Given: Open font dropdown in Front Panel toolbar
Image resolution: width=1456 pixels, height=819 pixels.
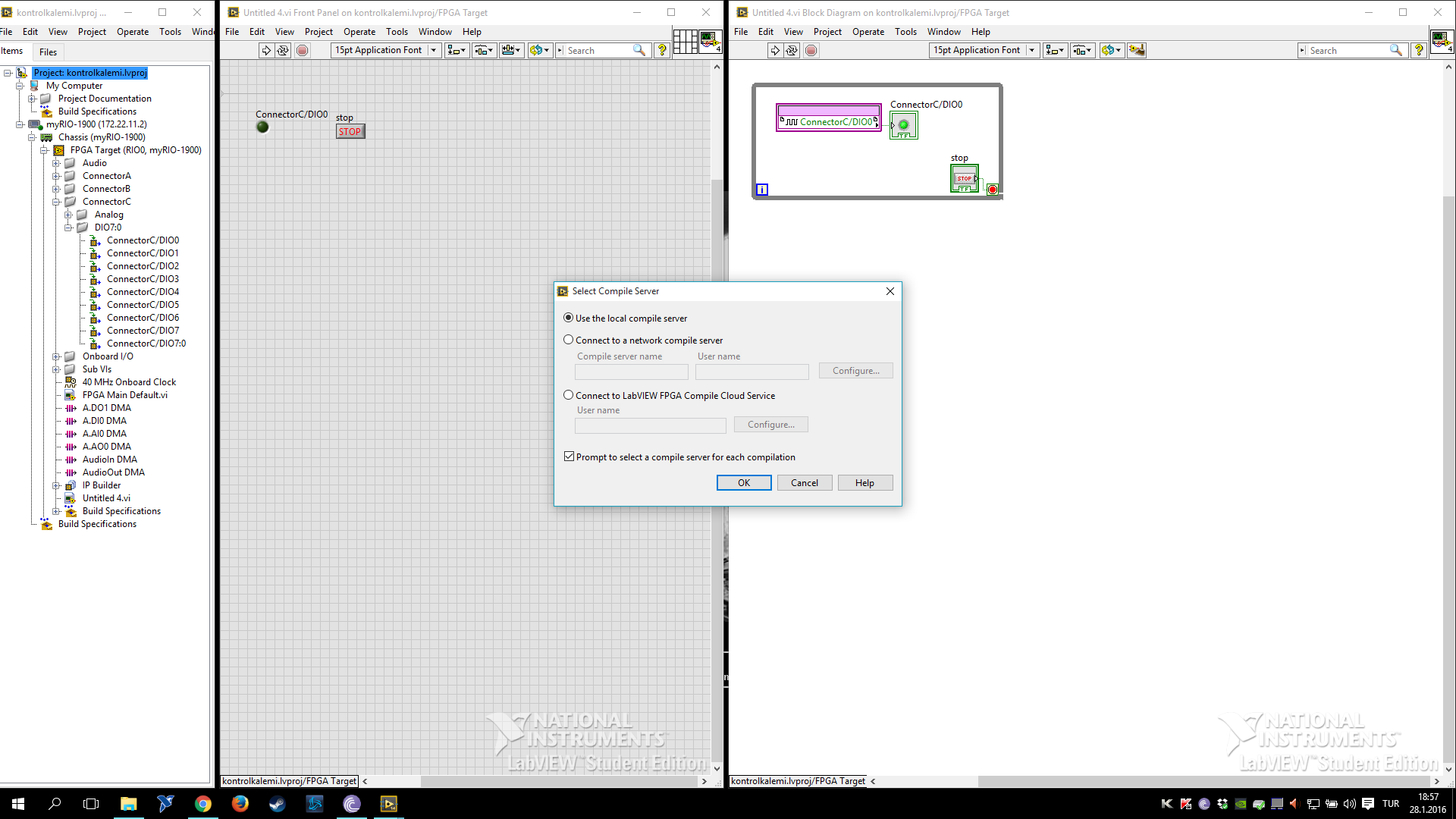Looking at the screenshot, I should (386, 50).
